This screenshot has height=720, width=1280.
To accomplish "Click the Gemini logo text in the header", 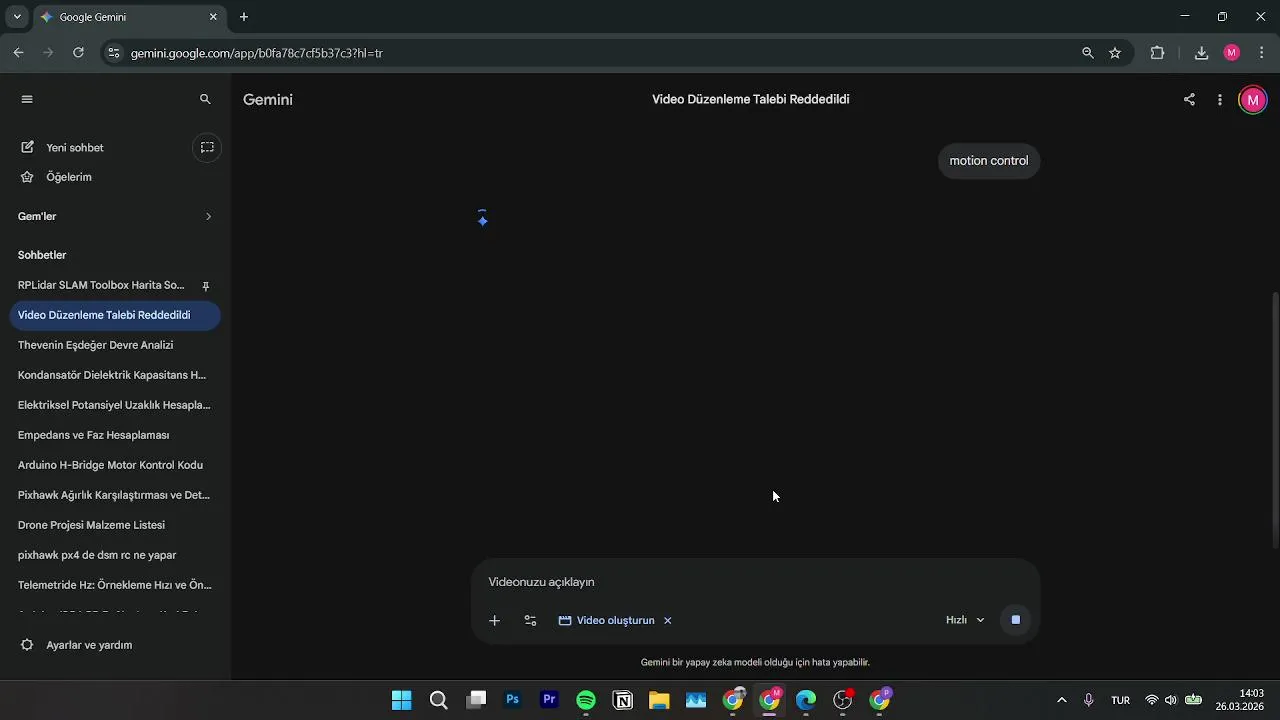I will coord(268,100).
